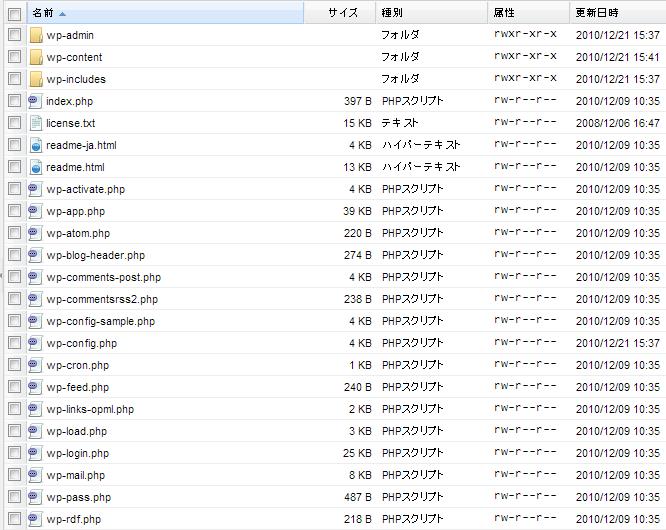
Task: Click the wp-content folder icon
Action: [36, 57]
